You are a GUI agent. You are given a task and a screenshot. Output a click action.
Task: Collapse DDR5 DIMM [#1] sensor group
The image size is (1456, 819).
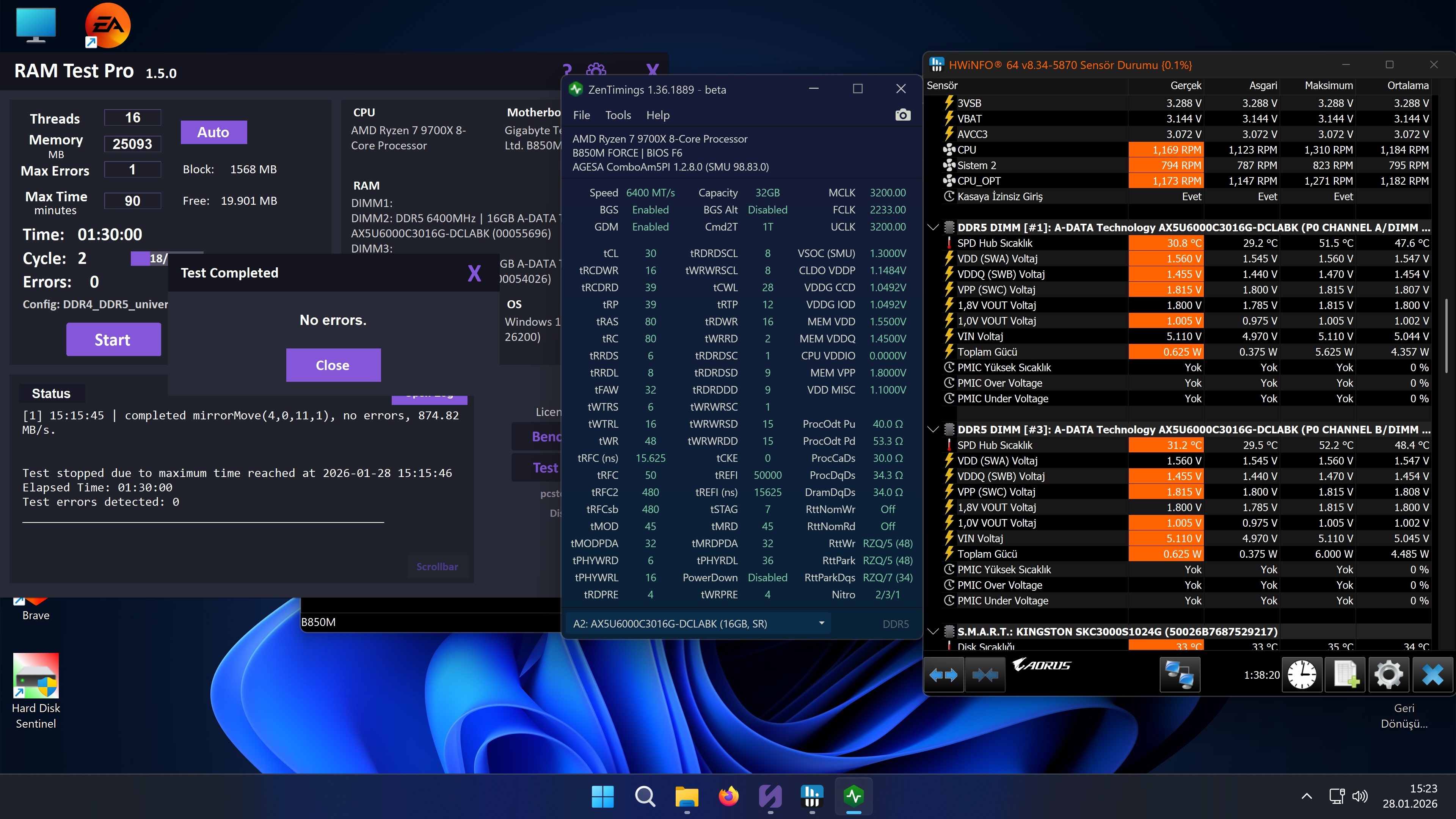pos(934,228)
